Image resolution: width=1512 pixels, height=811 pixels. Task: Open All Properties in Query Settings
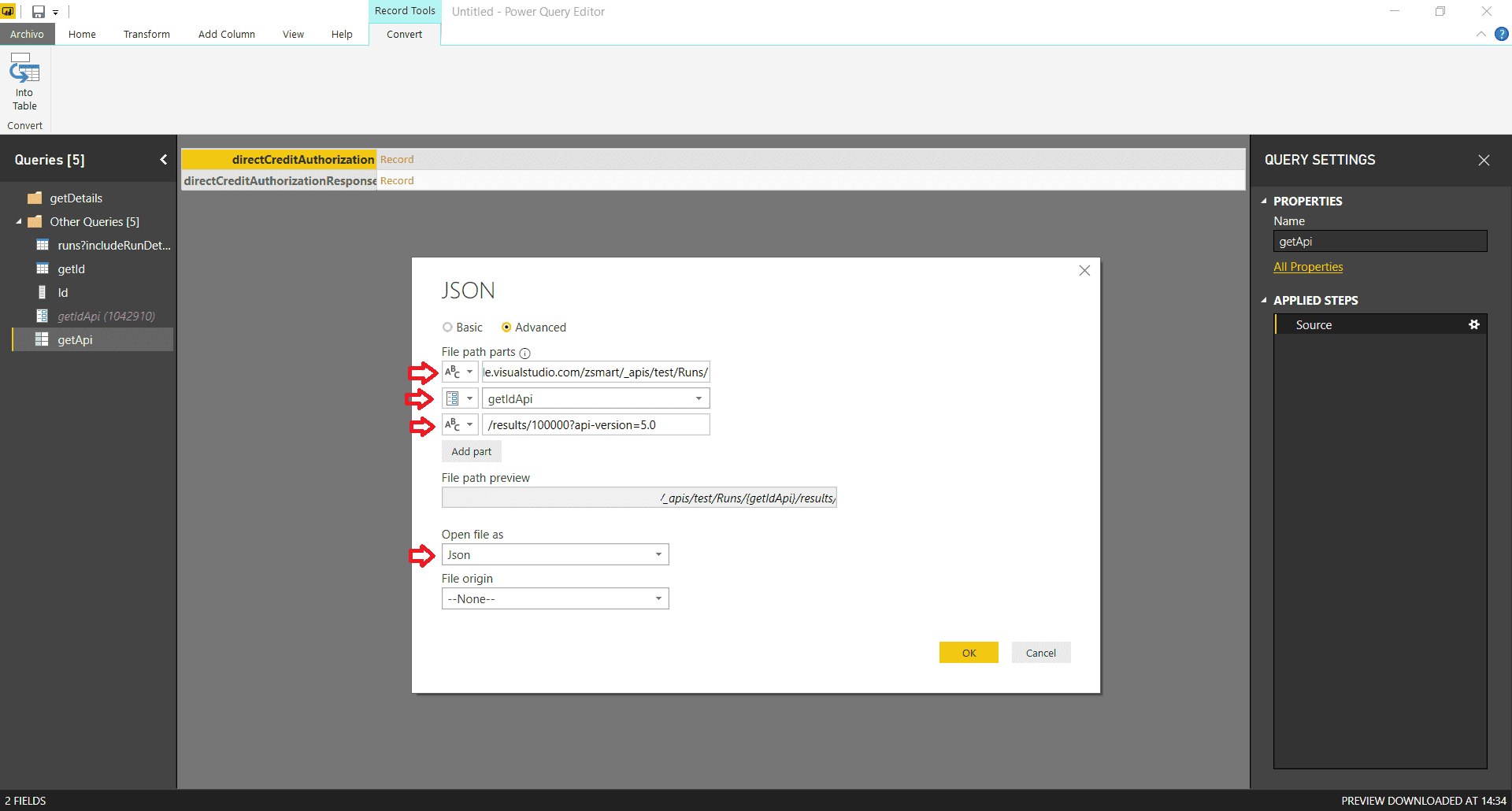1307,266
